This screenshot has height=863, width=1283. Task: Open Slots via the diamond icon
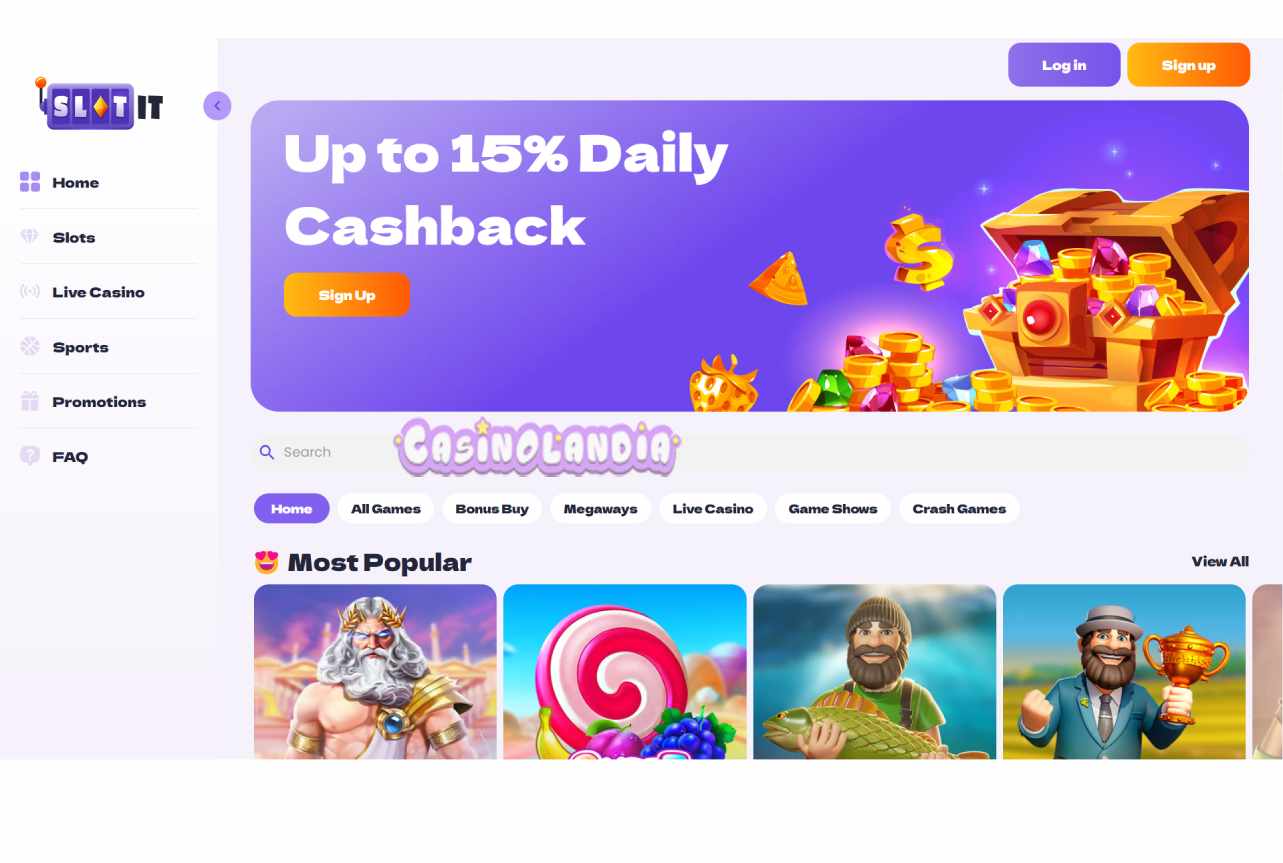click(30, 237)
